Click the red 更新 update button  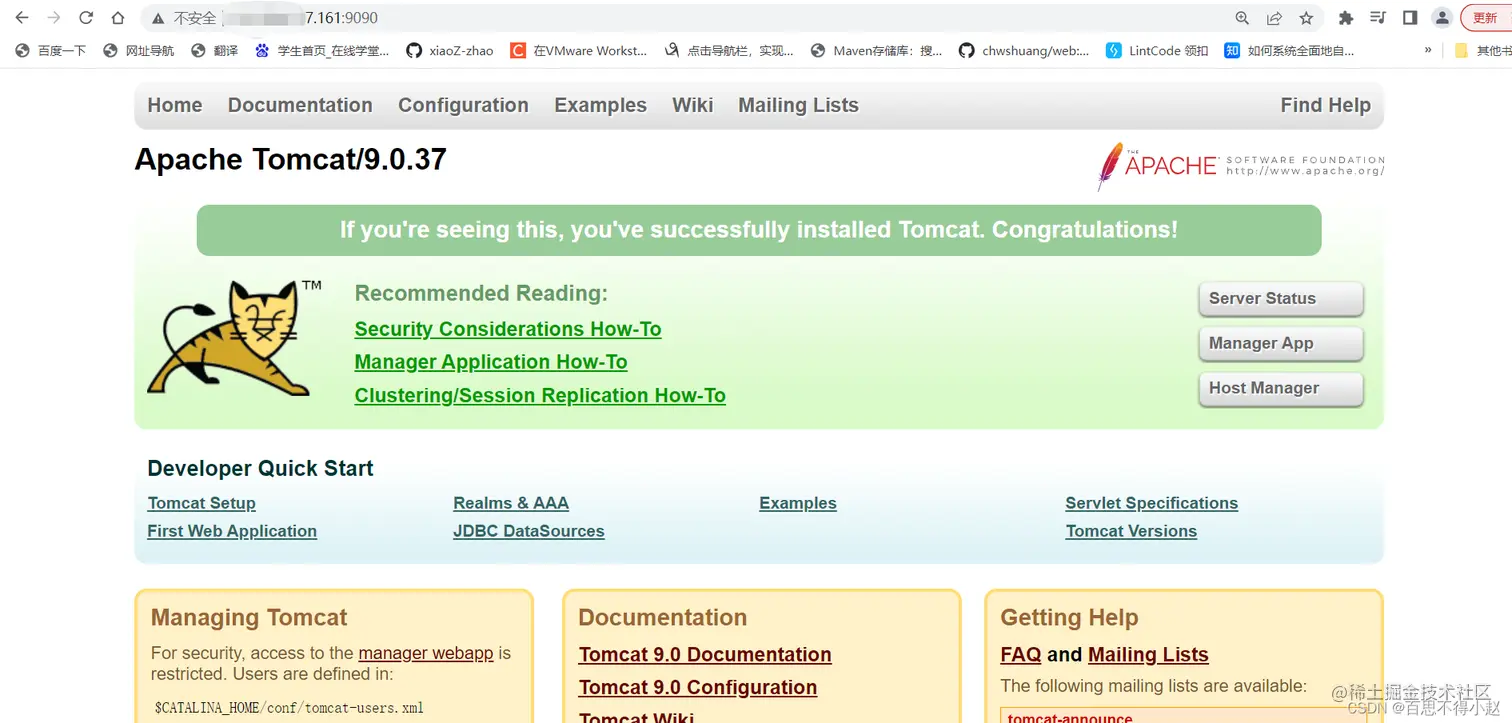pos(1486,18)
